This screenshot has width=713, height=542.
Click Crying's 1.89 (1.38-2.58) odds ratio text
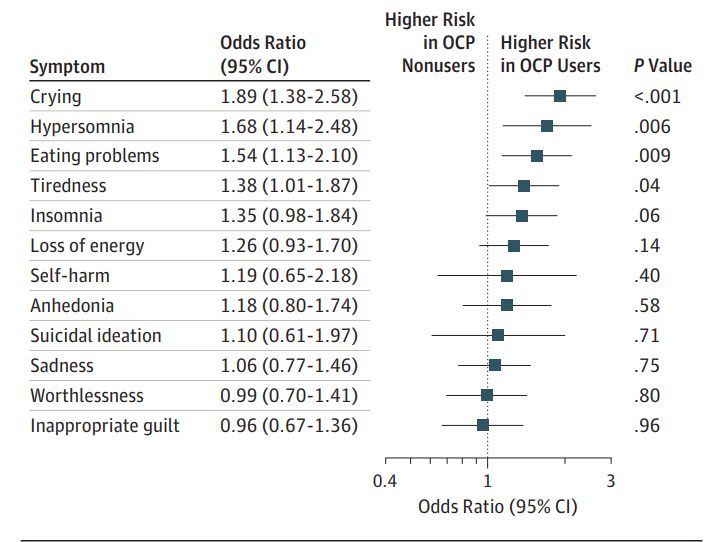pos(288,97)
